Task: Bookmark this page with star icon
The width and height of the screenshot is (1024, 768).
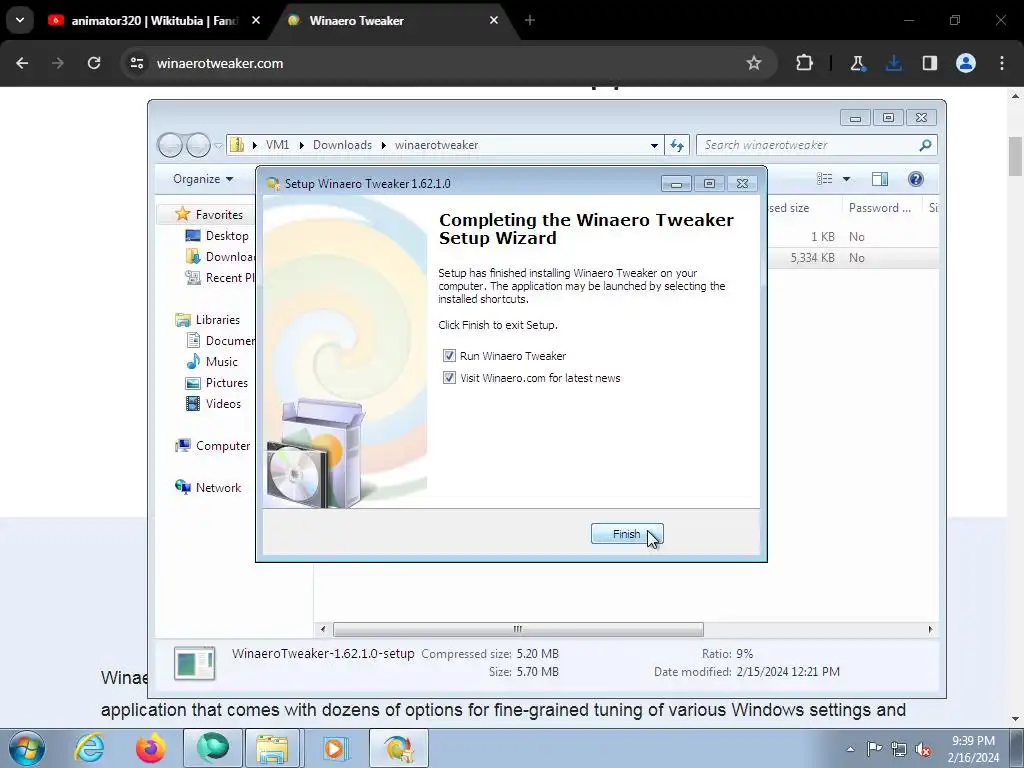Action: pos(754,63)
